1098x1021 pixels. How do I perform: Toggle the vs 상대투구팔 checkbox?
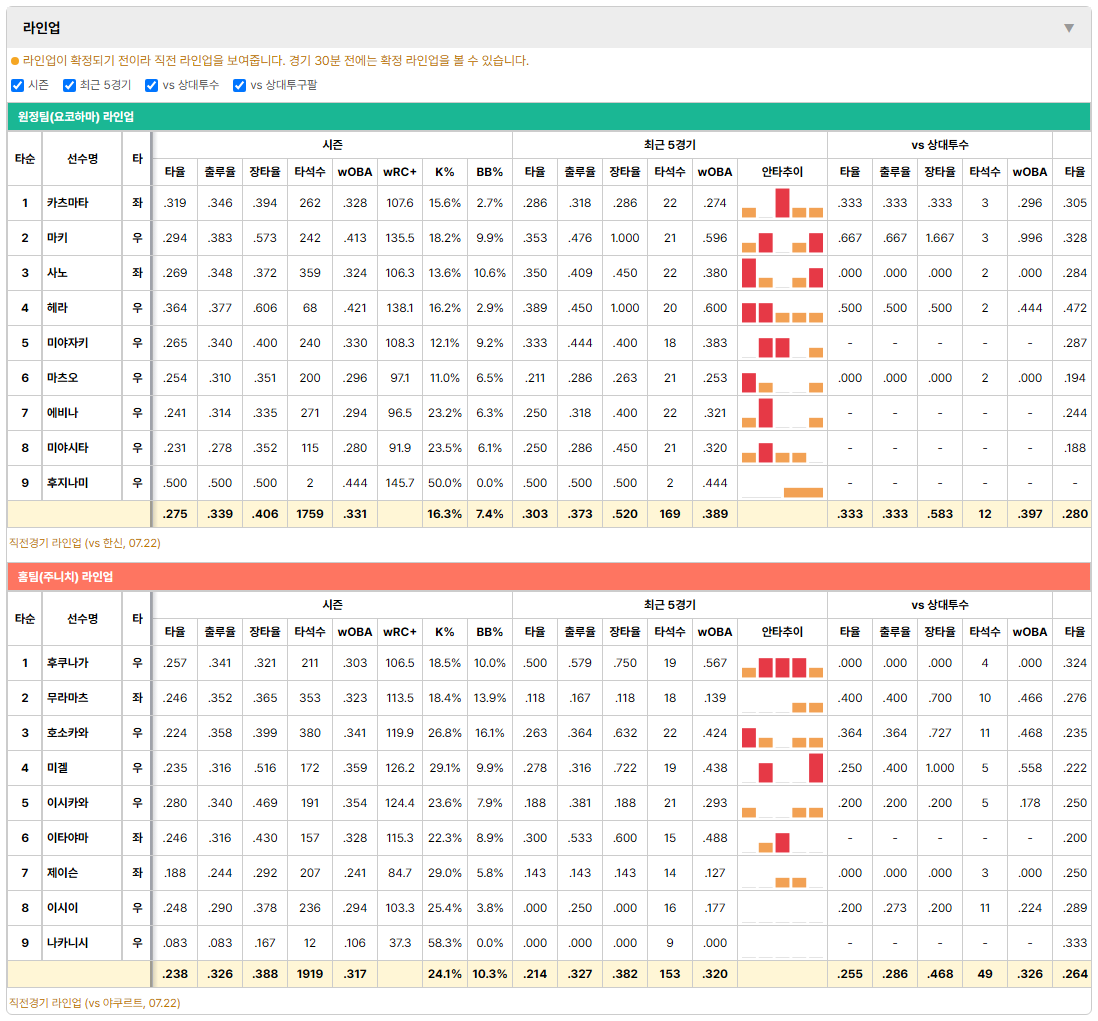[239, 85]
